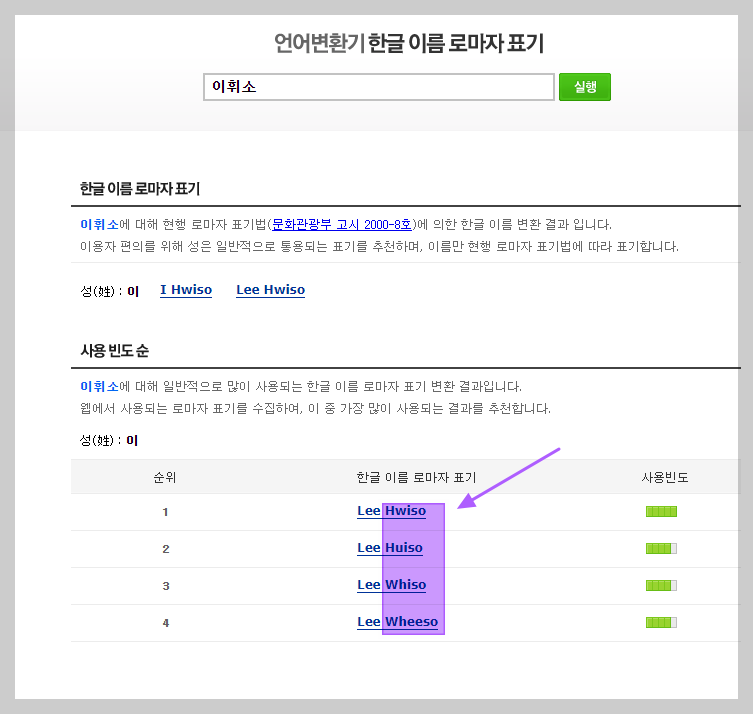Click the 사용빈도 column header
Image resolution: width=753 pixels, height=714 pixels.
(665, 477)
